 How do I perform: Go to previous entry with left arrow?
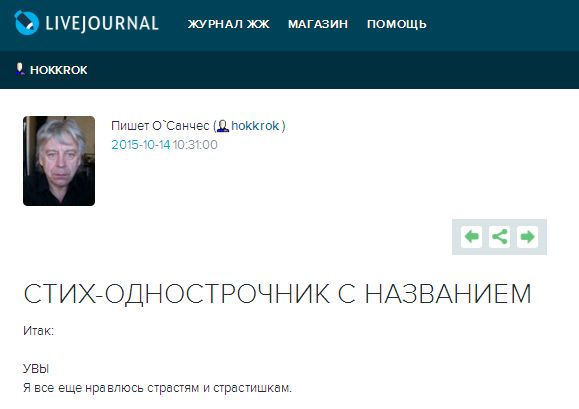[472, 237]
